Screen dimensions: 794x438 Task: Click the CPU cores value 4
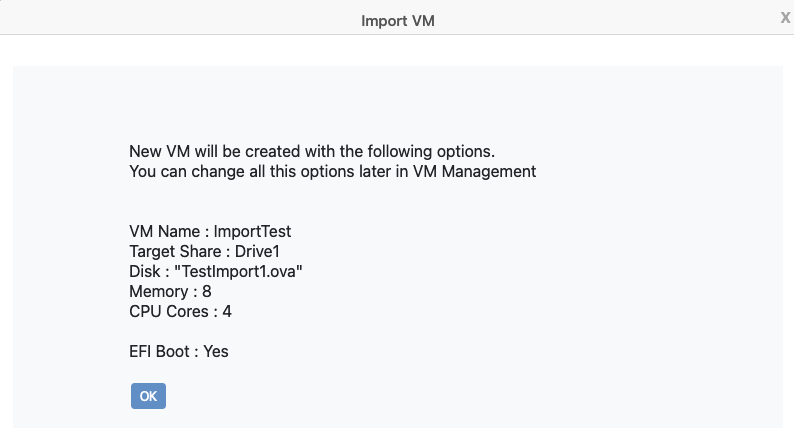coord(227,311)
